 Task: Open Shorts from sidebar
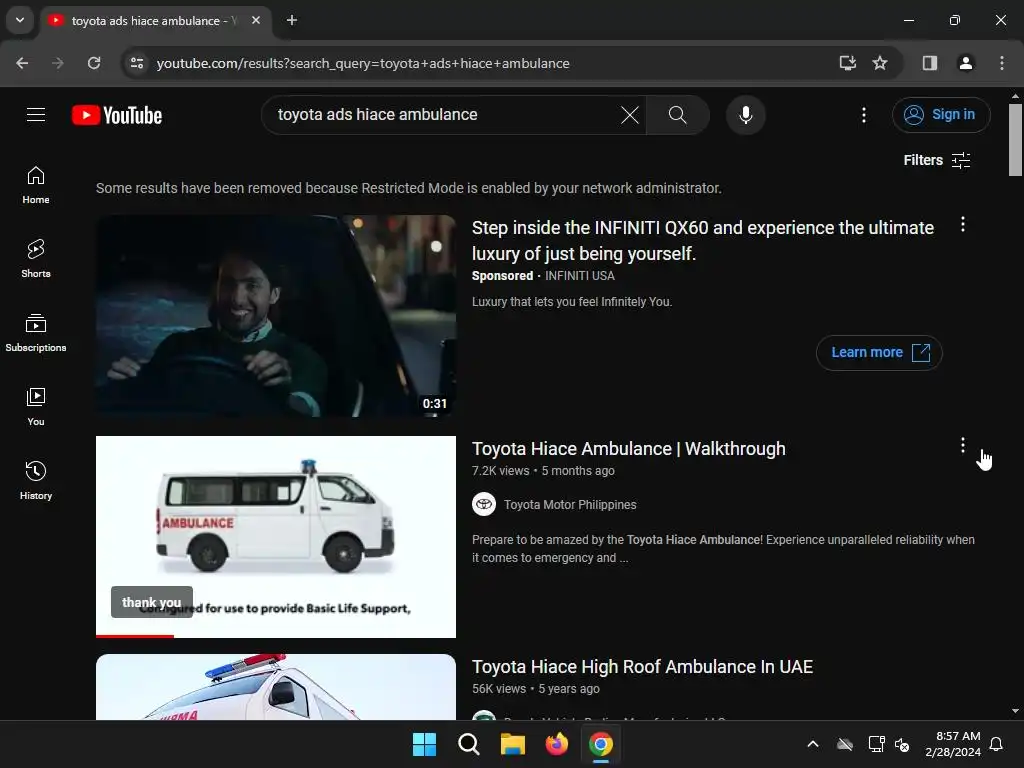[x=36, y=259]
